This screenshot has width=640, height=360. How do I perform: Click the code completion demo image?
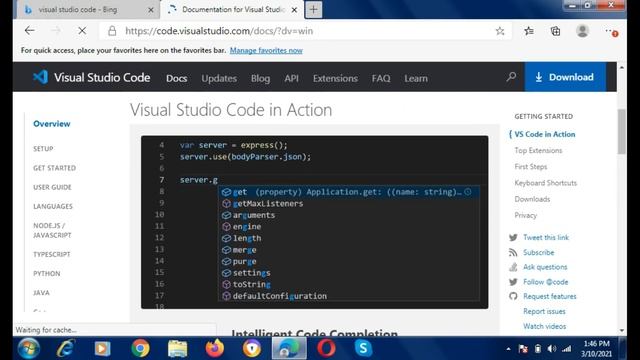tap(315, 222)
